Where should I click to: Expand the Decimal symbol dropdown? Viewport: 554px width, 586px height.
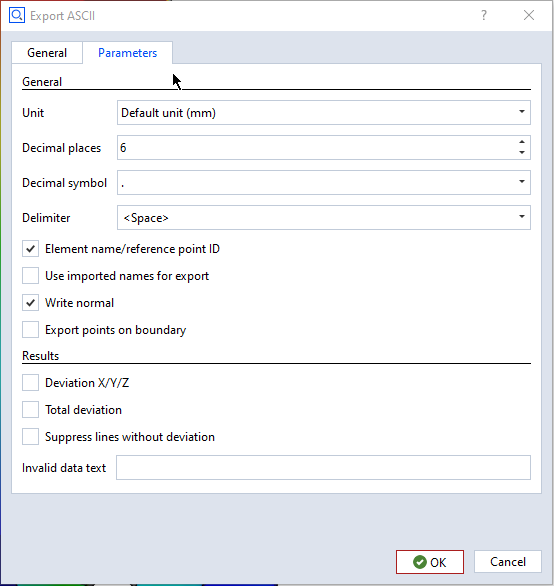click(x=324, y=182)
